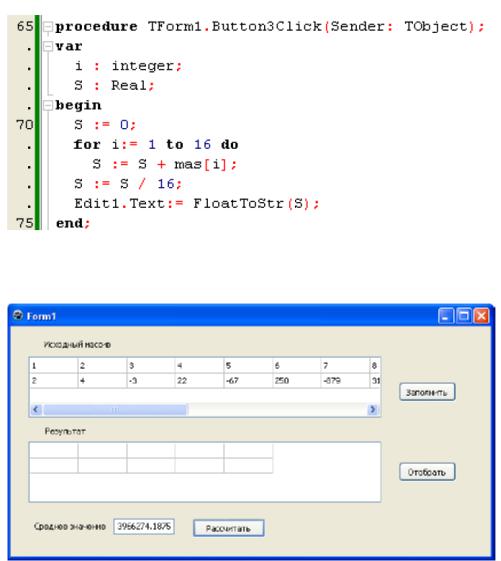Click first empty cell of result grid
The width and height of the screenshot is (501, 561).
54,451
